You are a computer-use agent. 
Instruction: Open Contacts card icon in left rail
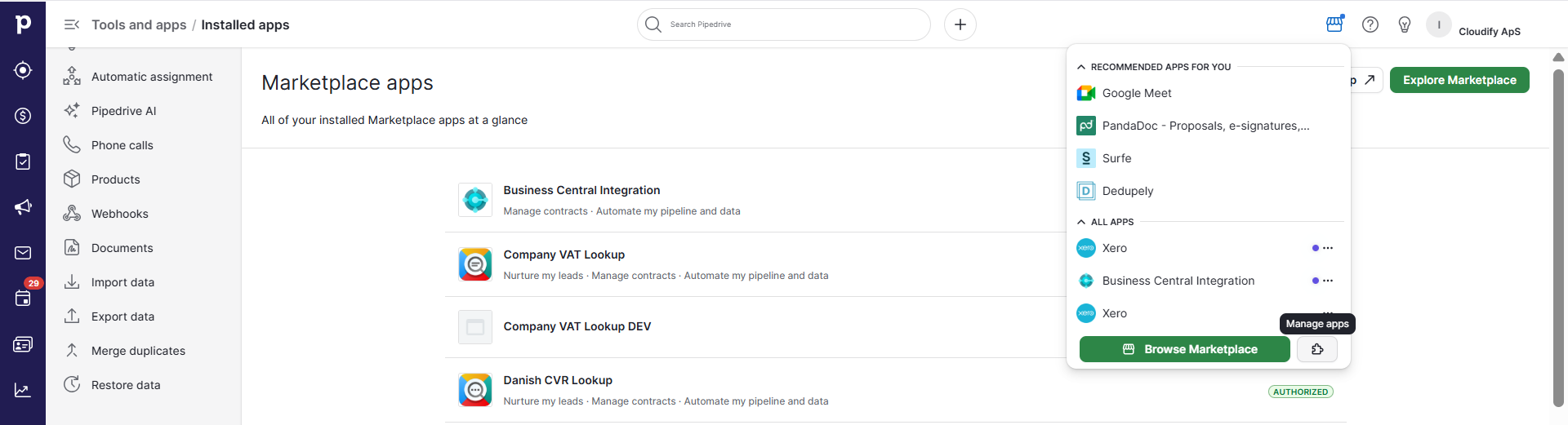click(23, 344)
